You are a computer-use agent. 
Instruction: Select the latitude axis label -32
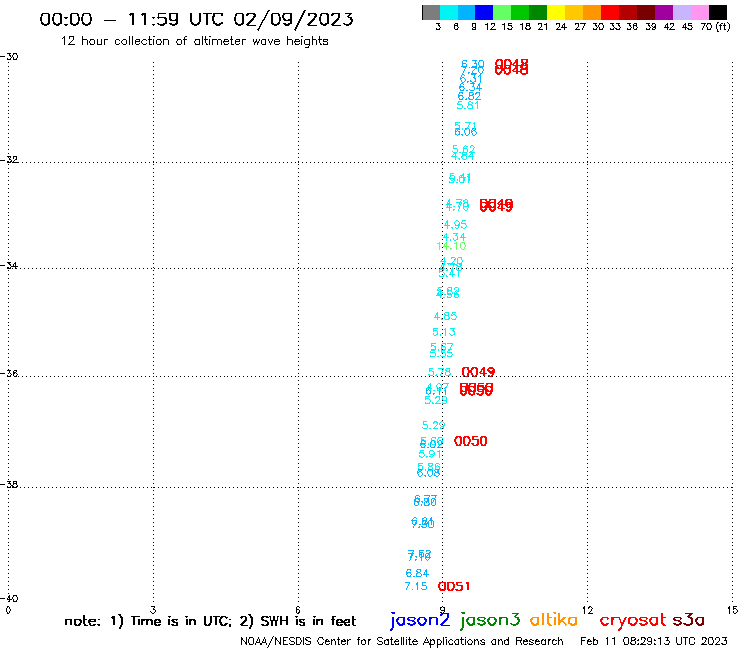point(9,160)
